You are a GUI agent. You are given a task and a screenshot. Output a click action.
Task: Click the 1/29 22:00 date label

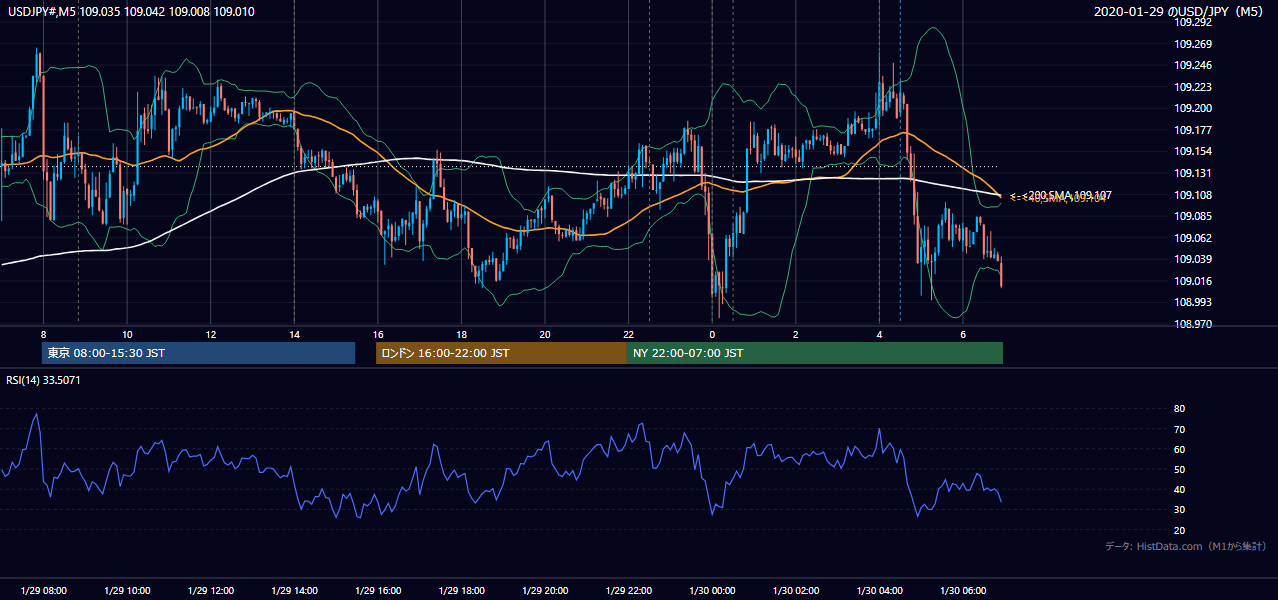point(629,590)
